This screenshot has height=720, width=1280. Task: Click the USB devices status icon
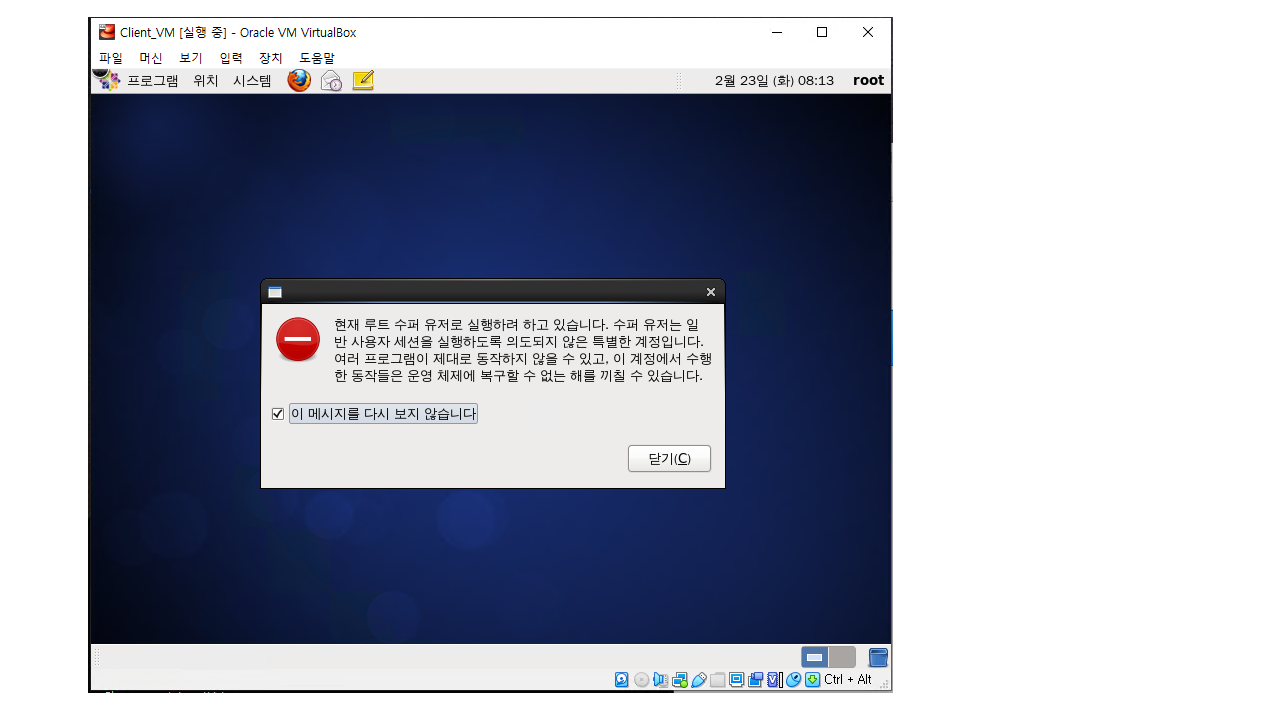699,680
